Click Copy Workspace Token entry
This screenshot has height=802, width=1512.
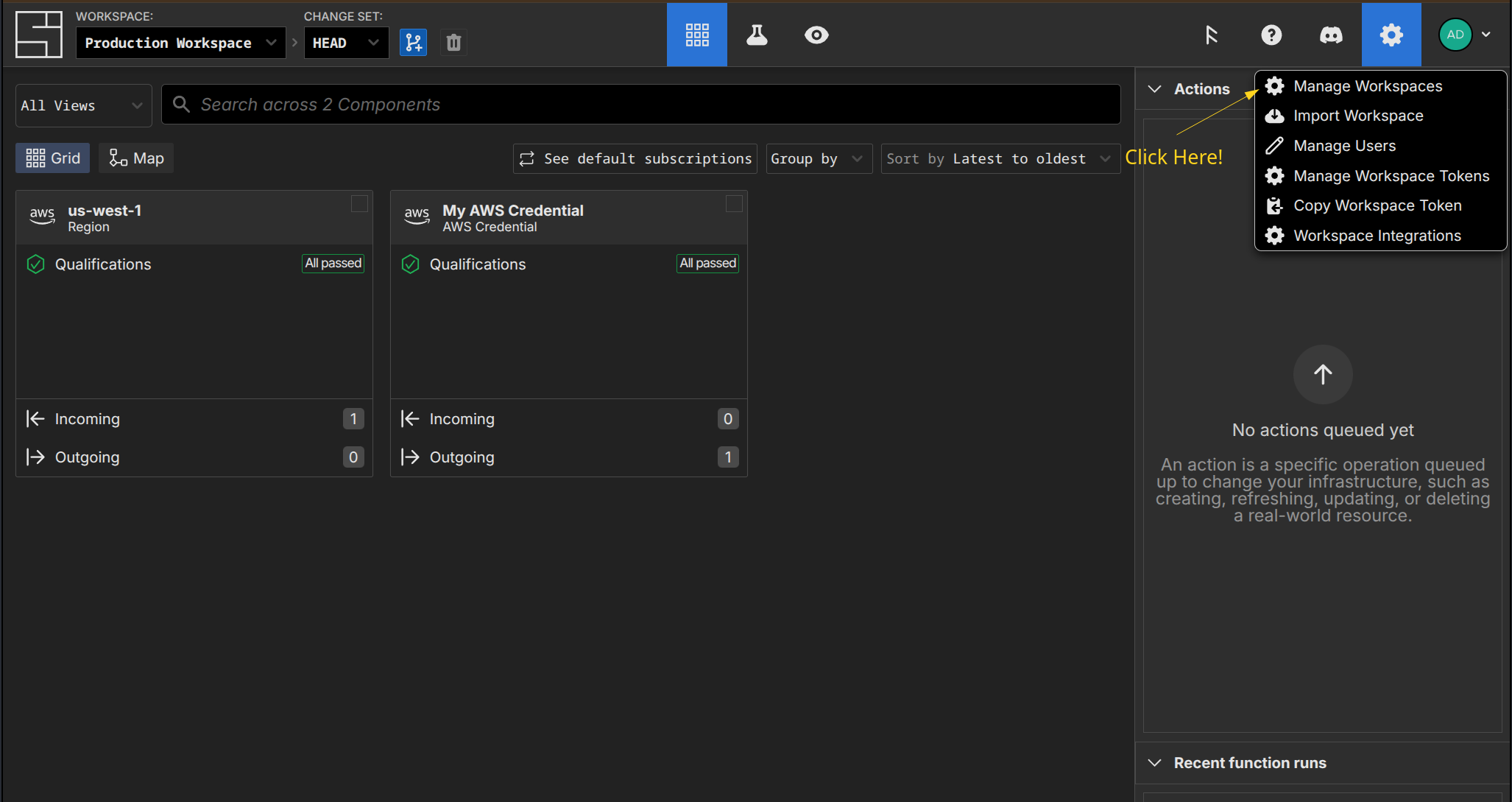(1377, 205)
